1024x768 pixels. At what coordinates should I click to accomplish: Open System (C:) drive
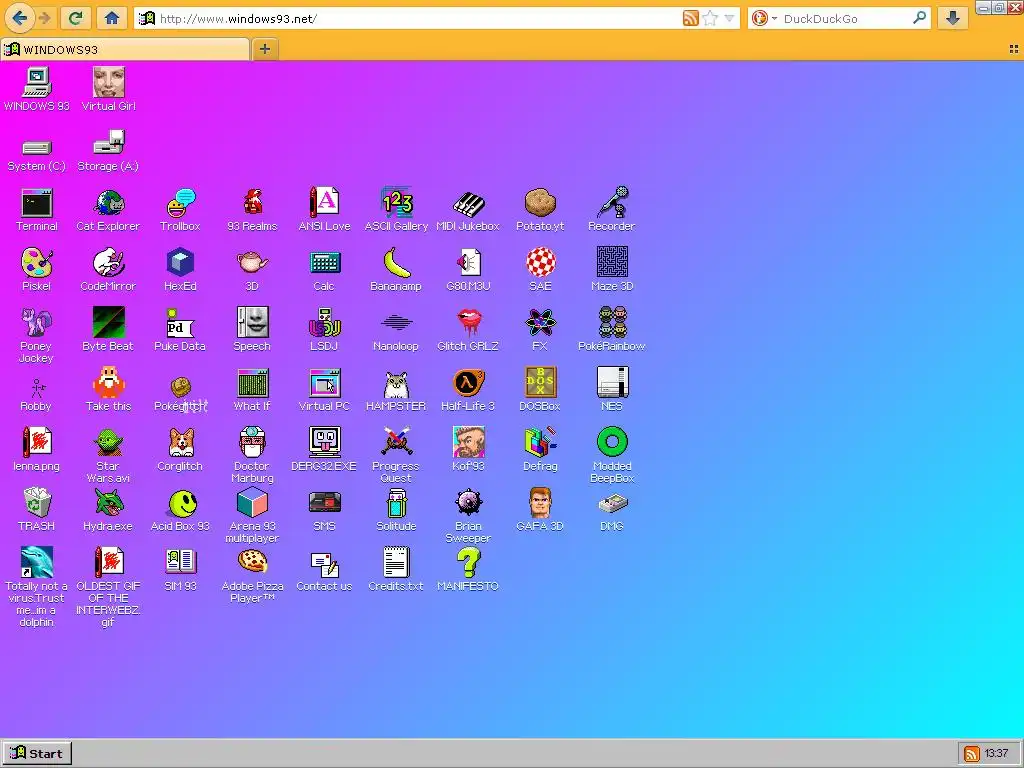[37, 155]
